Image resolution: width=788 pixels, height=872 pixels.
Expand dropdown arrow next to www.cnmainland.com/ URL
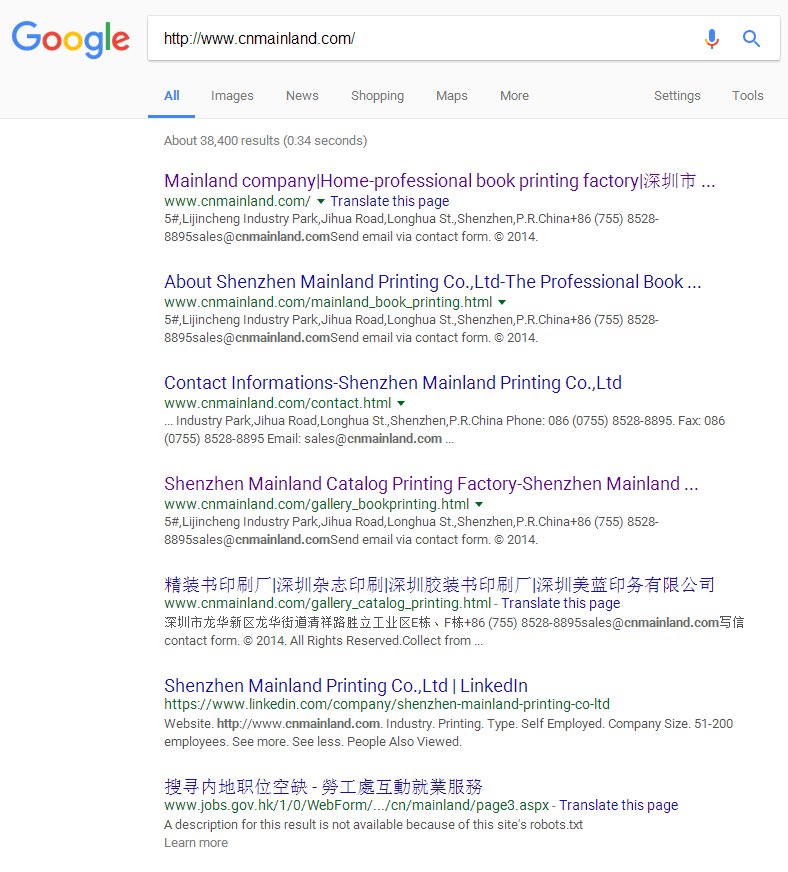tap(321, 202)
